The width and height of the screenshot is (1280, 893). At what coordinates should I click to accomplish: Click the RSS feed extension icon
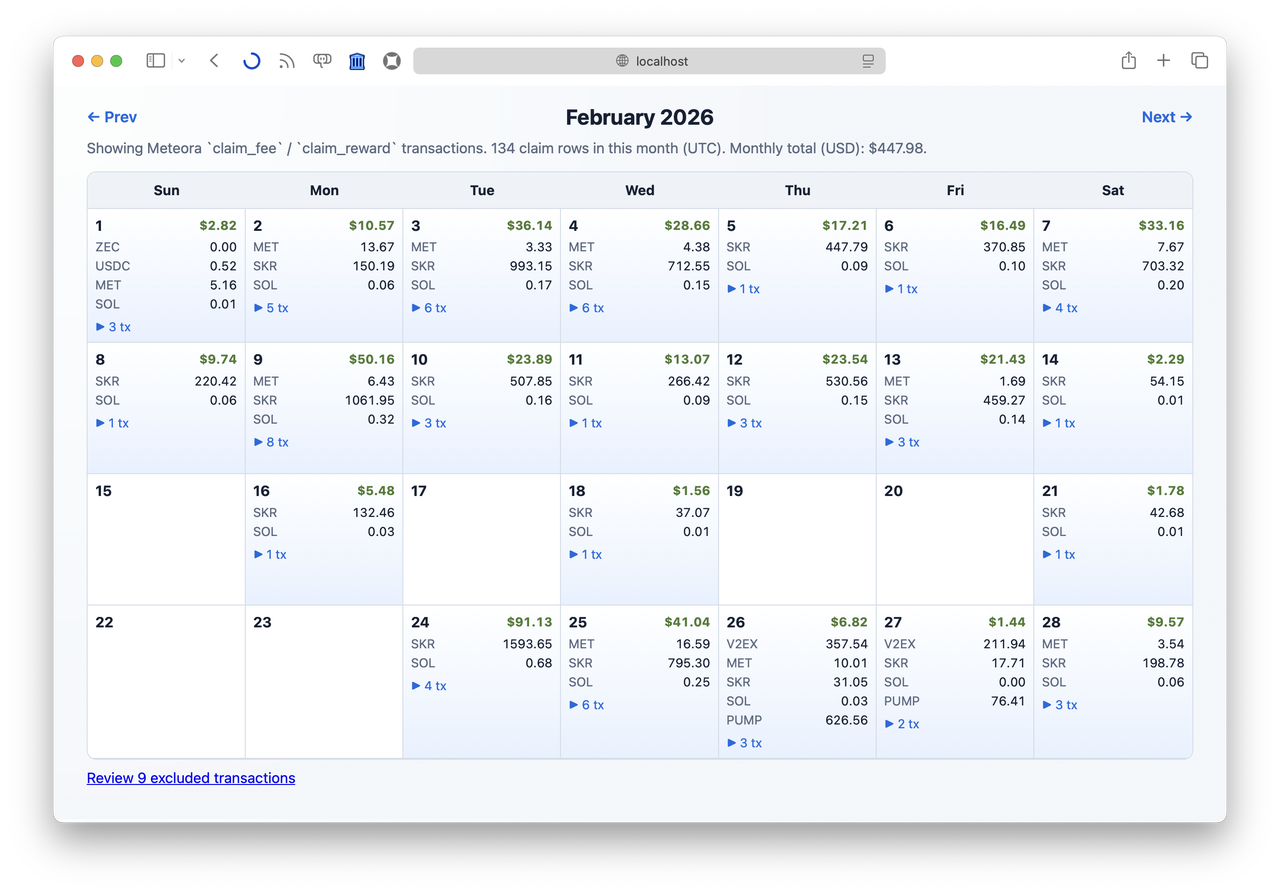[287, 61]
